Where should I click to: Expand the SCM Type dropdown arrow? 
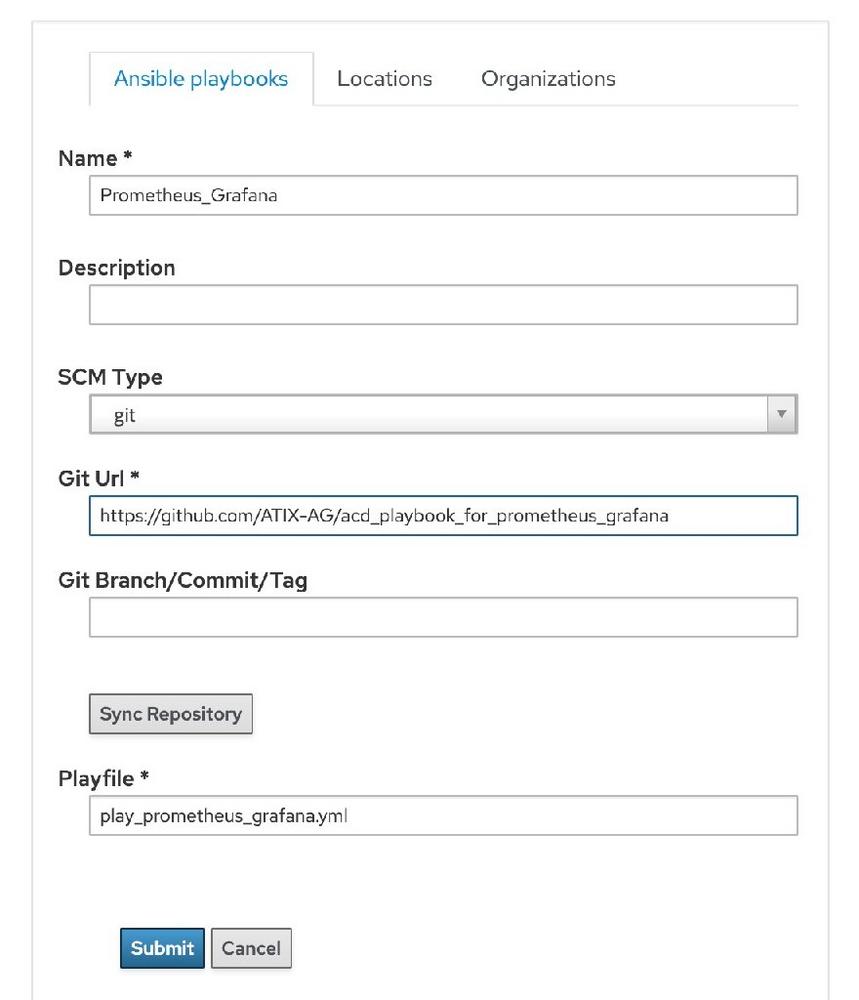point(781,414)
